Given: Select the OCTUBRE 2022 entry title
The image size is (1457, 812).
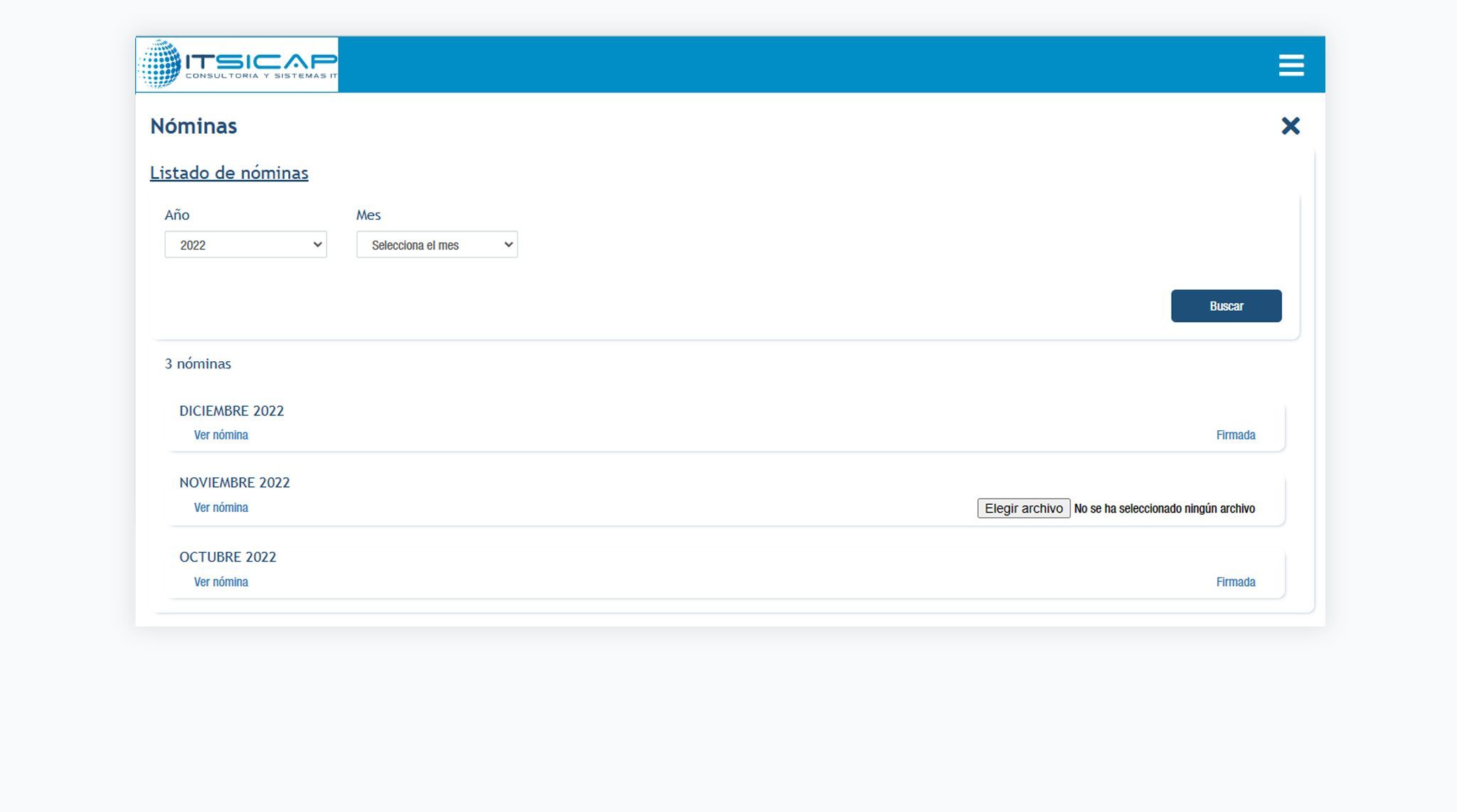Looking at the screenshot, I should click(x=228, y=557).
